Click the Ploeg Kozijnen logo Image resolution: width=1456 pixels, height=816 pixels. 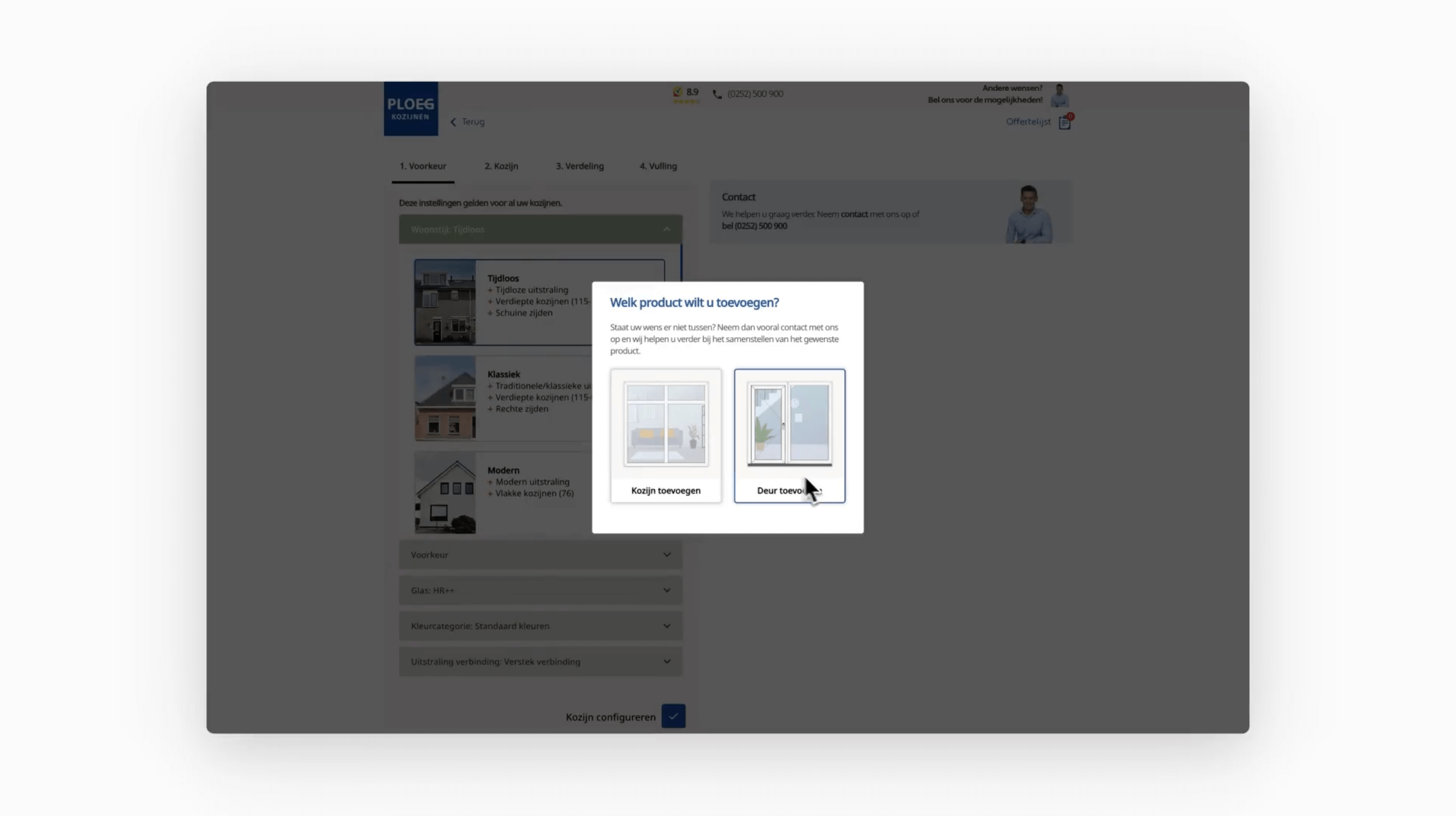(411, 109)
